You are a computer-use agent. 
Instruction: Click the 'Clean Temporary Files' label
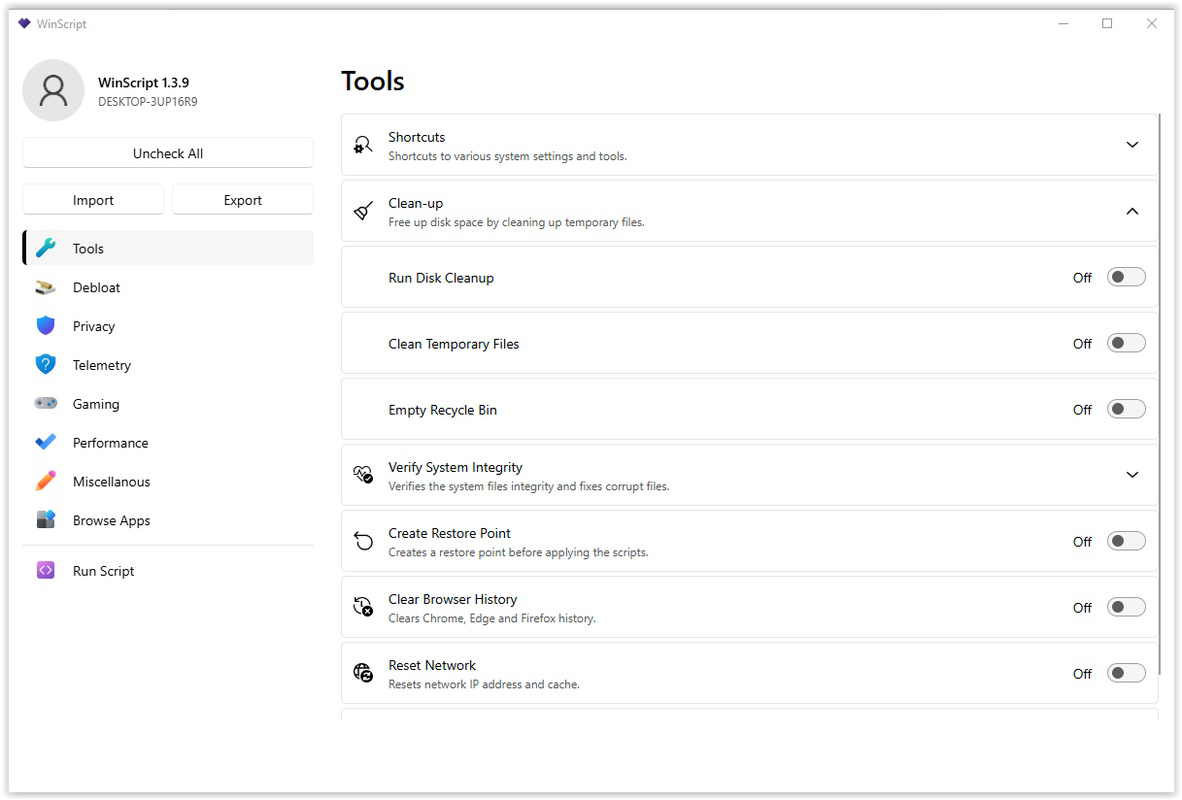[454, 344]
